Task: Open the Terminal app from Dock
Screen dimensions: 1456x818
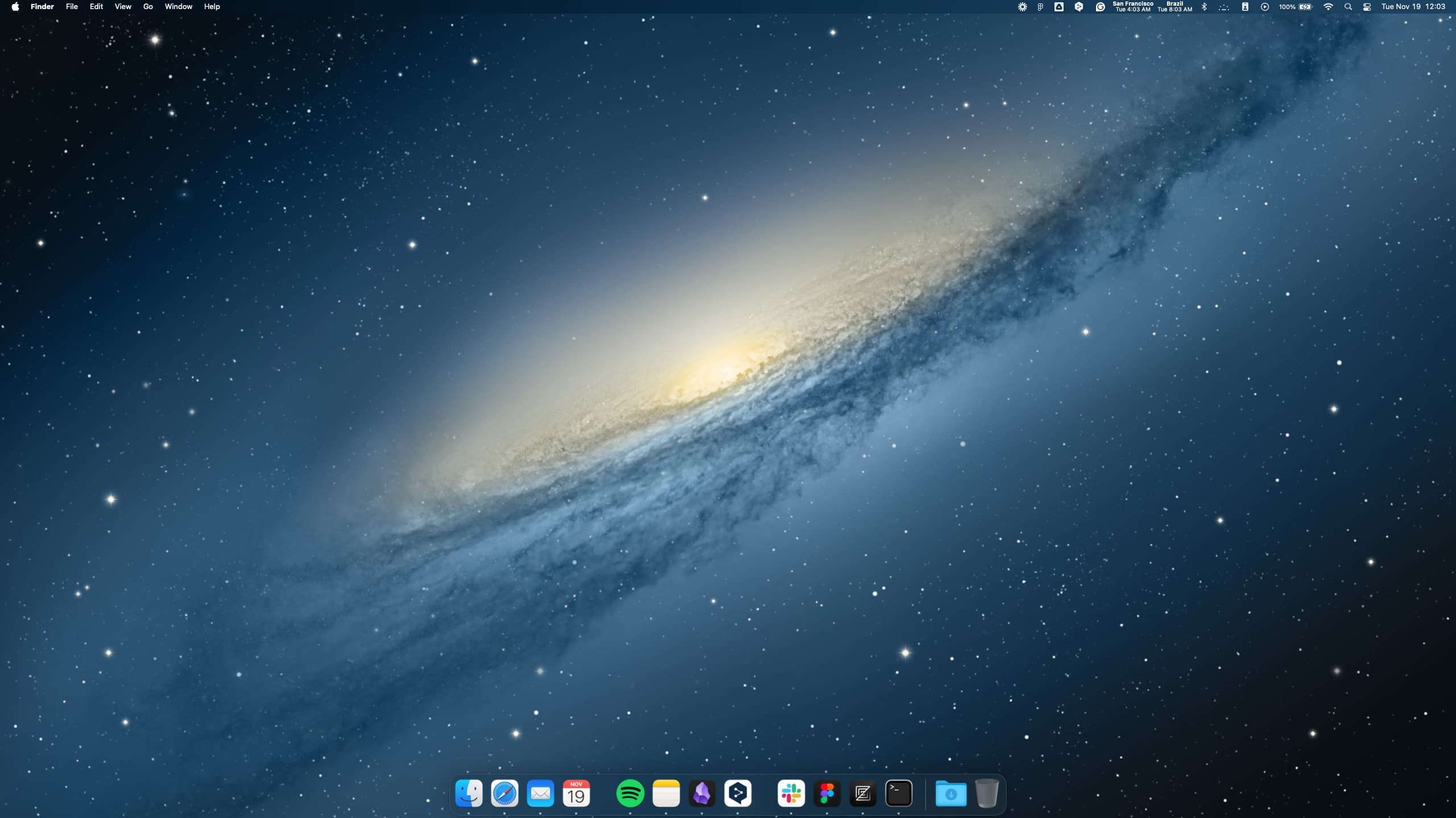Action: 899,794
